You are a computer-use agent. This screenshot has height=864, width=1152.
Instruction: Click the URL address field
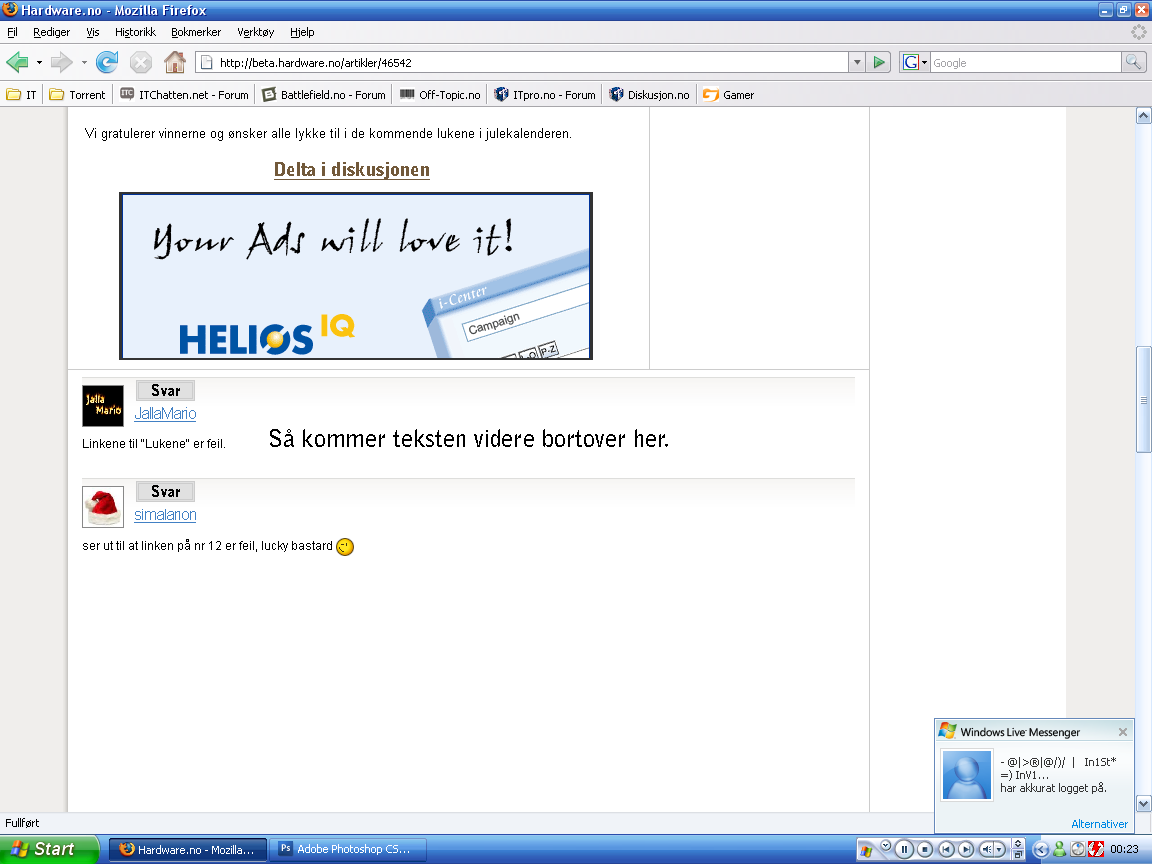pyautogui.click(x=522, y=62)
